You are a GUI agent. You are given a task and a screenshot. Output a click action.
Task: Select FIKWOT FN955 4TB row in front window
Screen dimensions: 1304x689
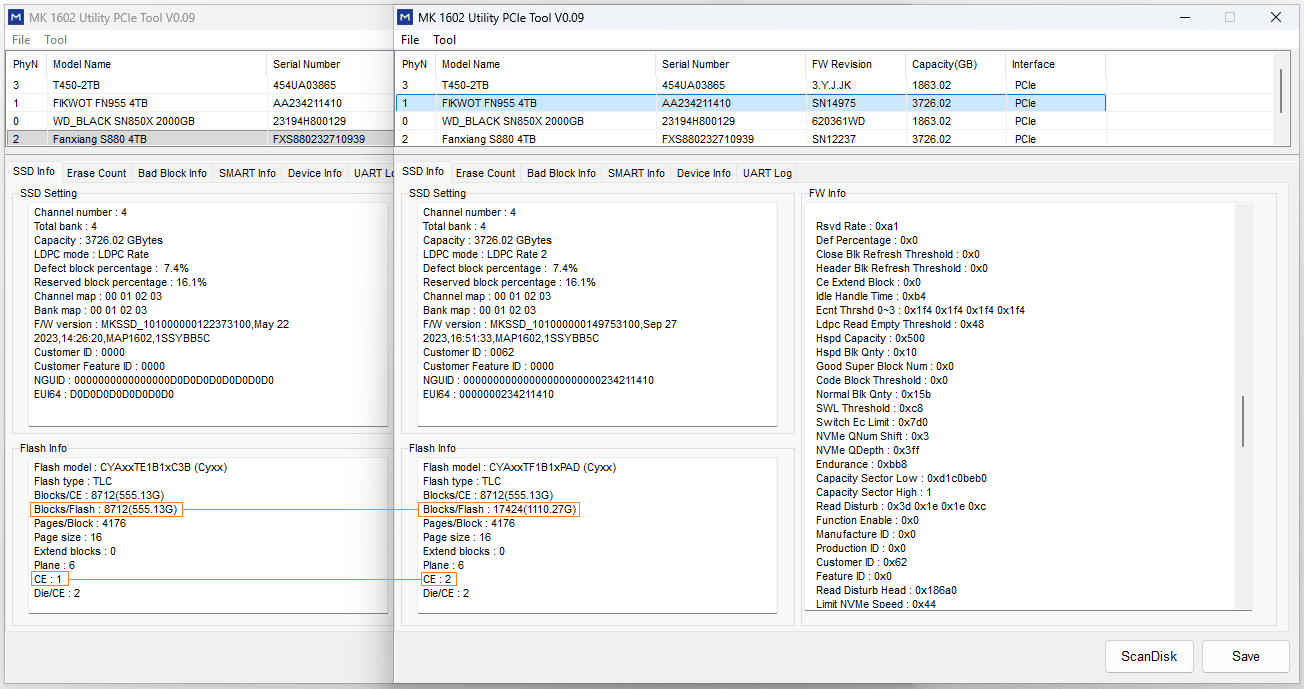click(x=751, y=103)
